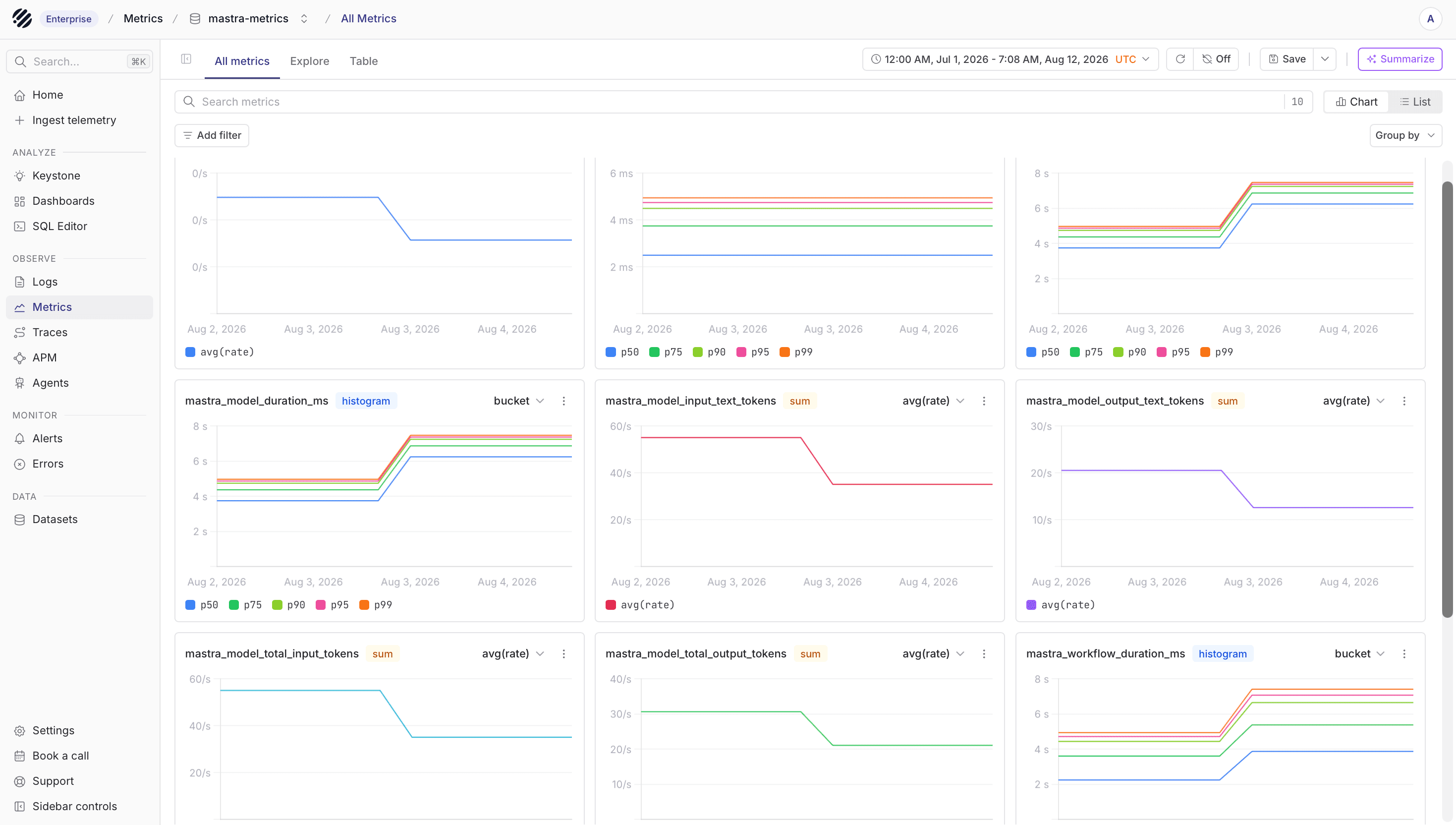Click mastra_workflow_duration_ms chart title
Screen dimensions: 1456x825
(1106, 654)
